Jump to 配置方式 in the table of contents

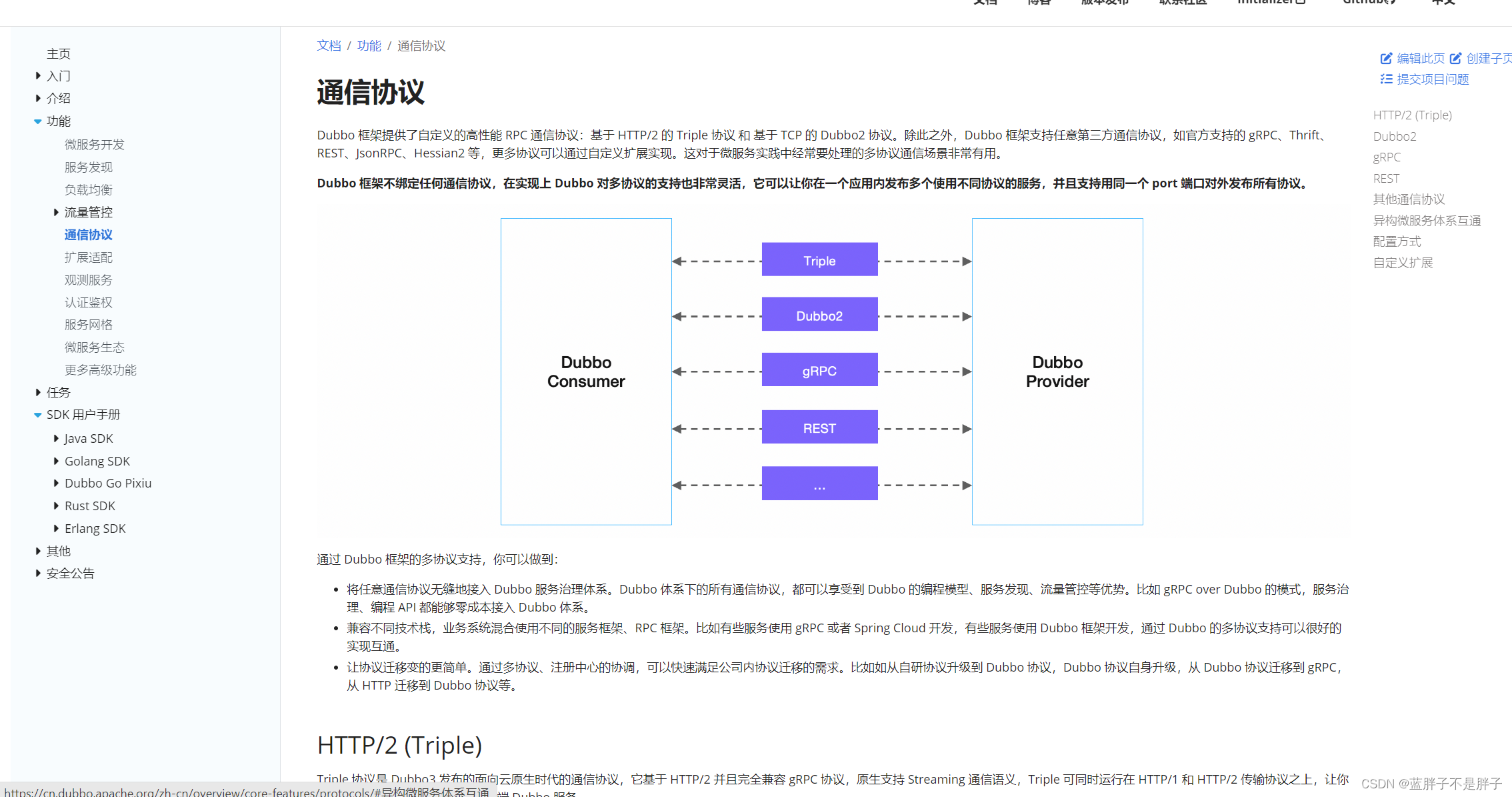click(1397, 241)
